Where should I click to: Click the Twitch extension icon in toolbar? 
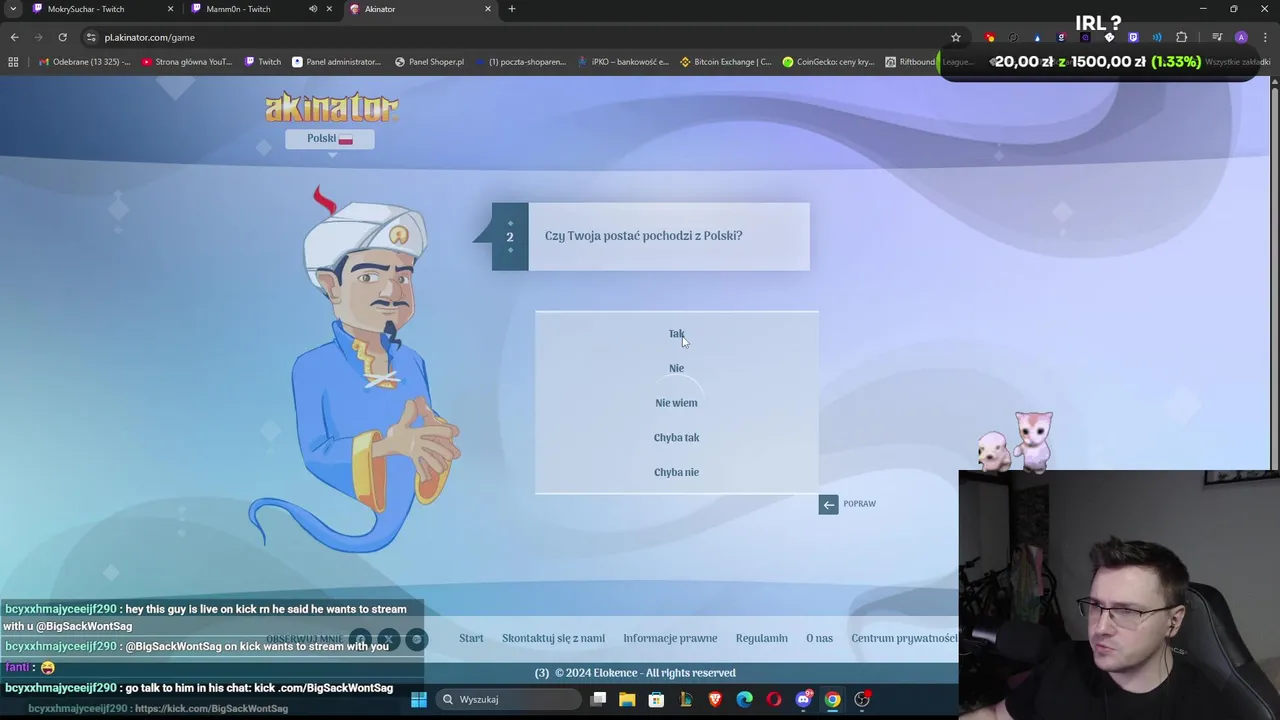1133,37
